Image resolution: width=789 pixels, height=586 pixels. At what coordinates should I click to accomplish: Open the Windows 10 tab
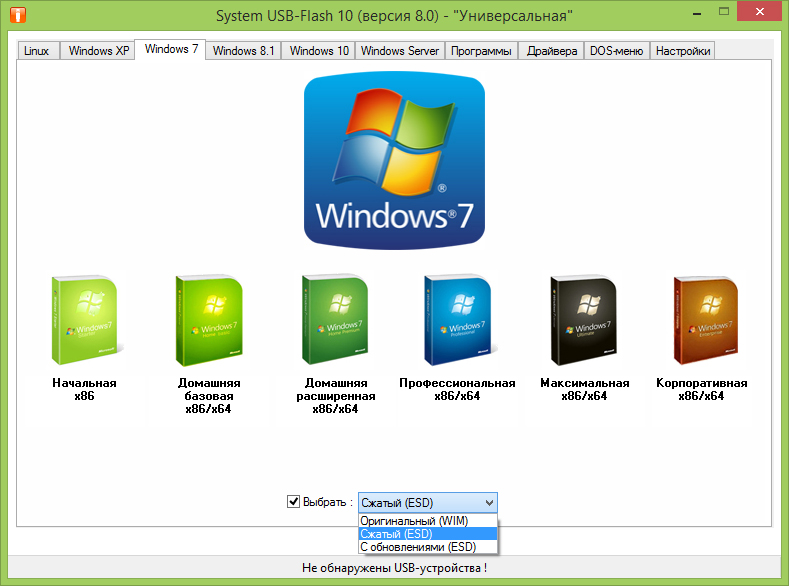(319, 51)
